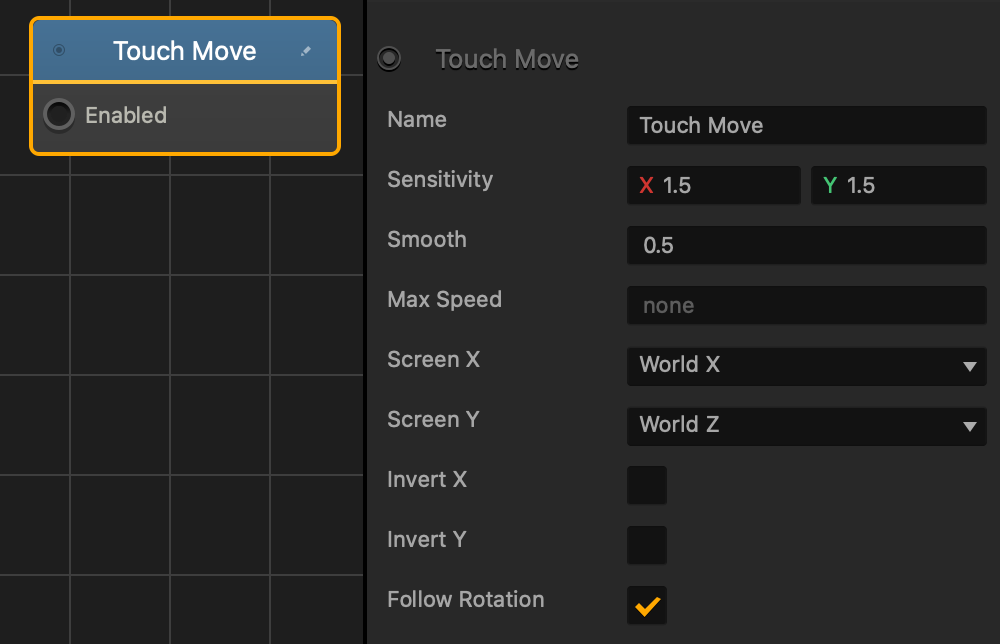Click the Name field containing Touch Move

coord(806,125)
